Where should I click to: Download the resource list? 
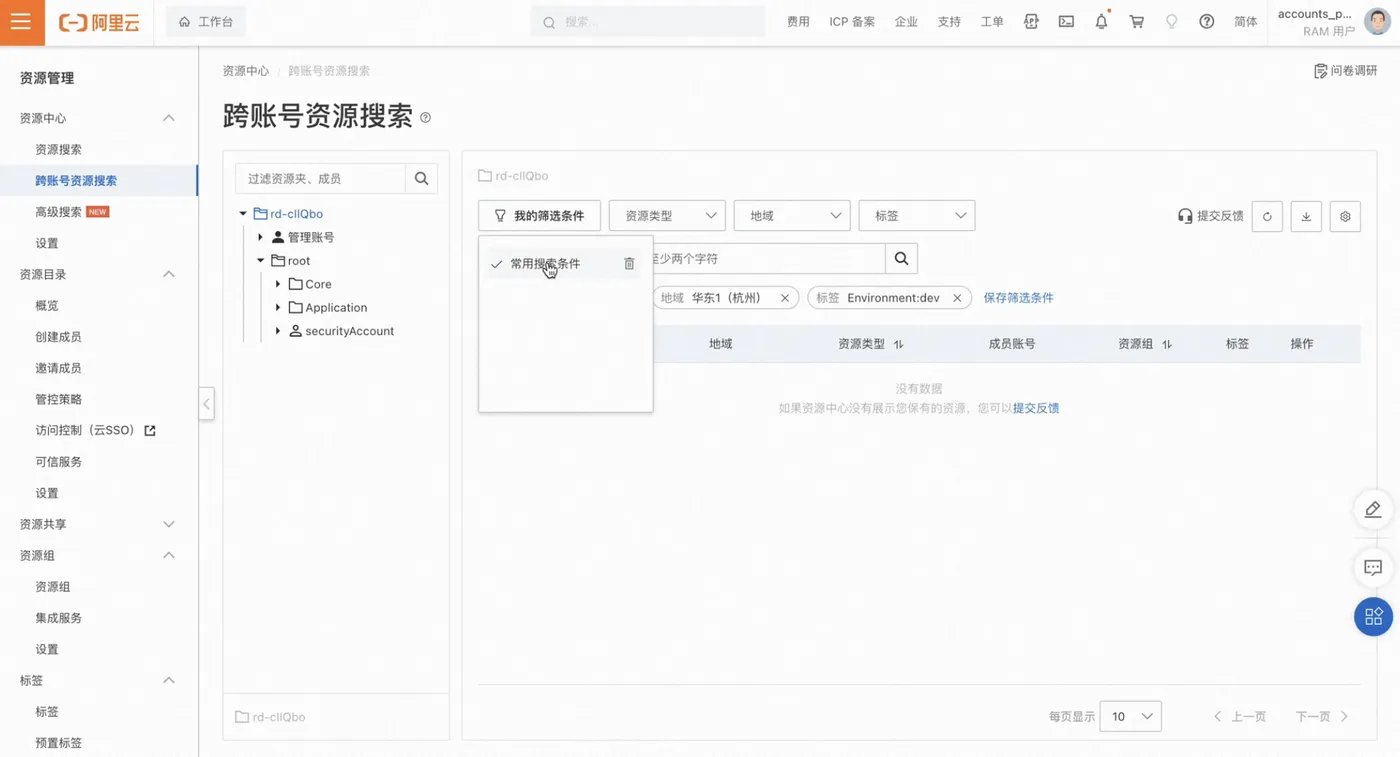1306,216
